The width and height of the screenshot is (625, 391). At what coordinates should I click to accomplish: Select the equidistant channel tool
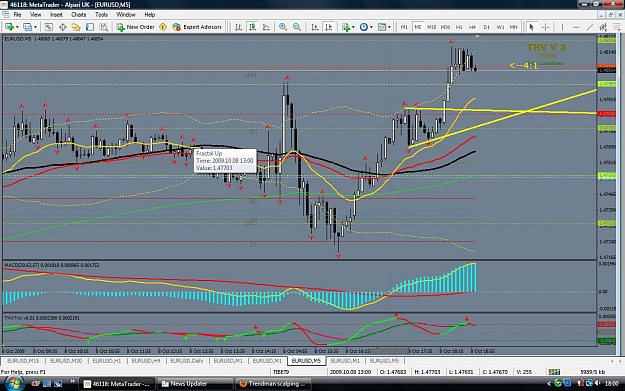click(603, 27)
